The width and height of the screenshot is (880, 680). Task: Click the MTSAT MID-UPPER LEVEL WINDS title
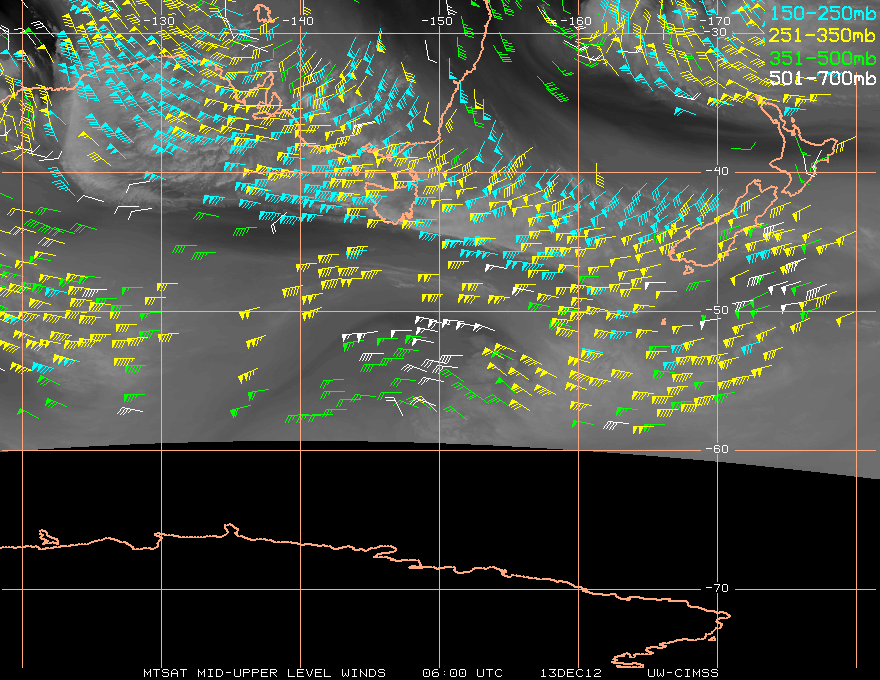[x=264, y=672]
